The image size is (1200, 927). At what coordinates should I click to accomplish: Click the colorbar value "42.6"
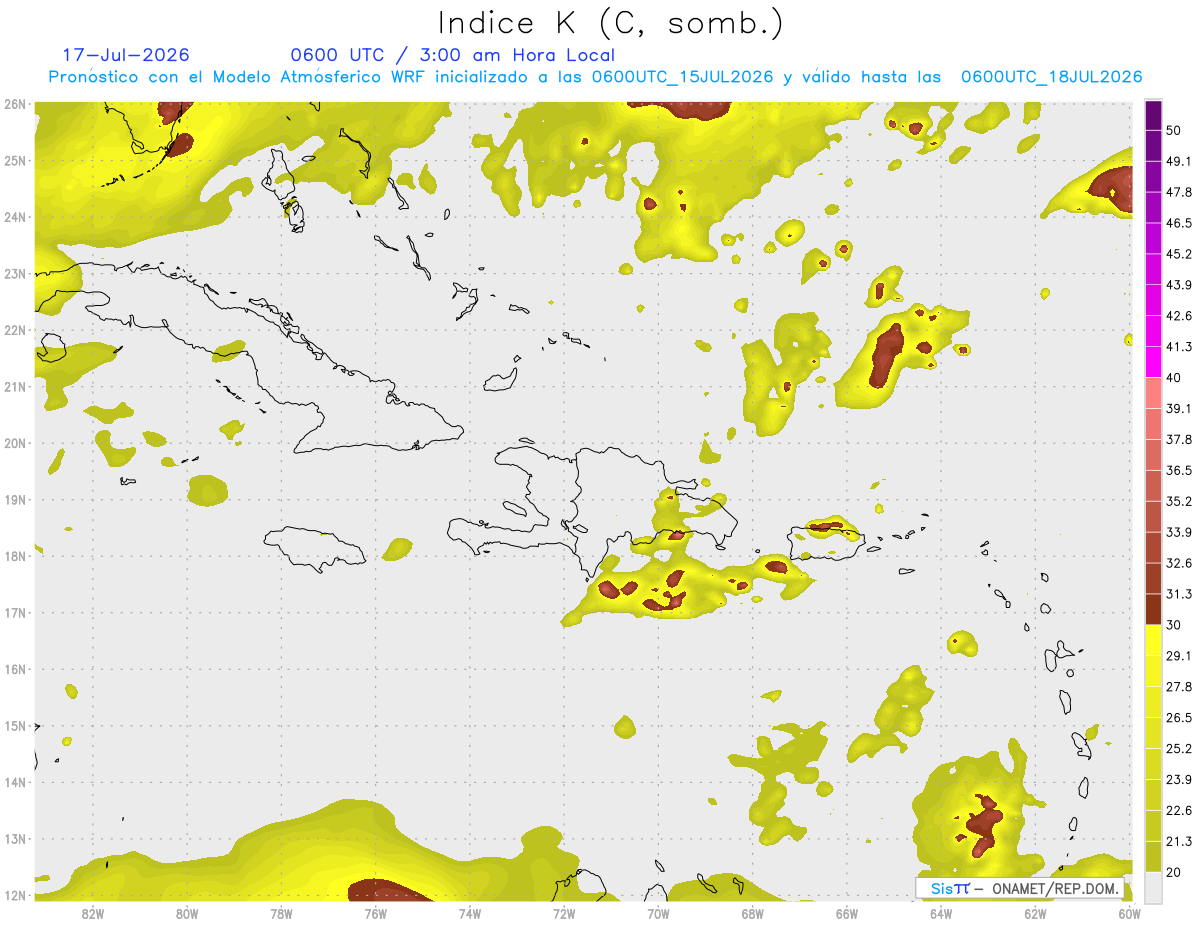[1179, 316]
